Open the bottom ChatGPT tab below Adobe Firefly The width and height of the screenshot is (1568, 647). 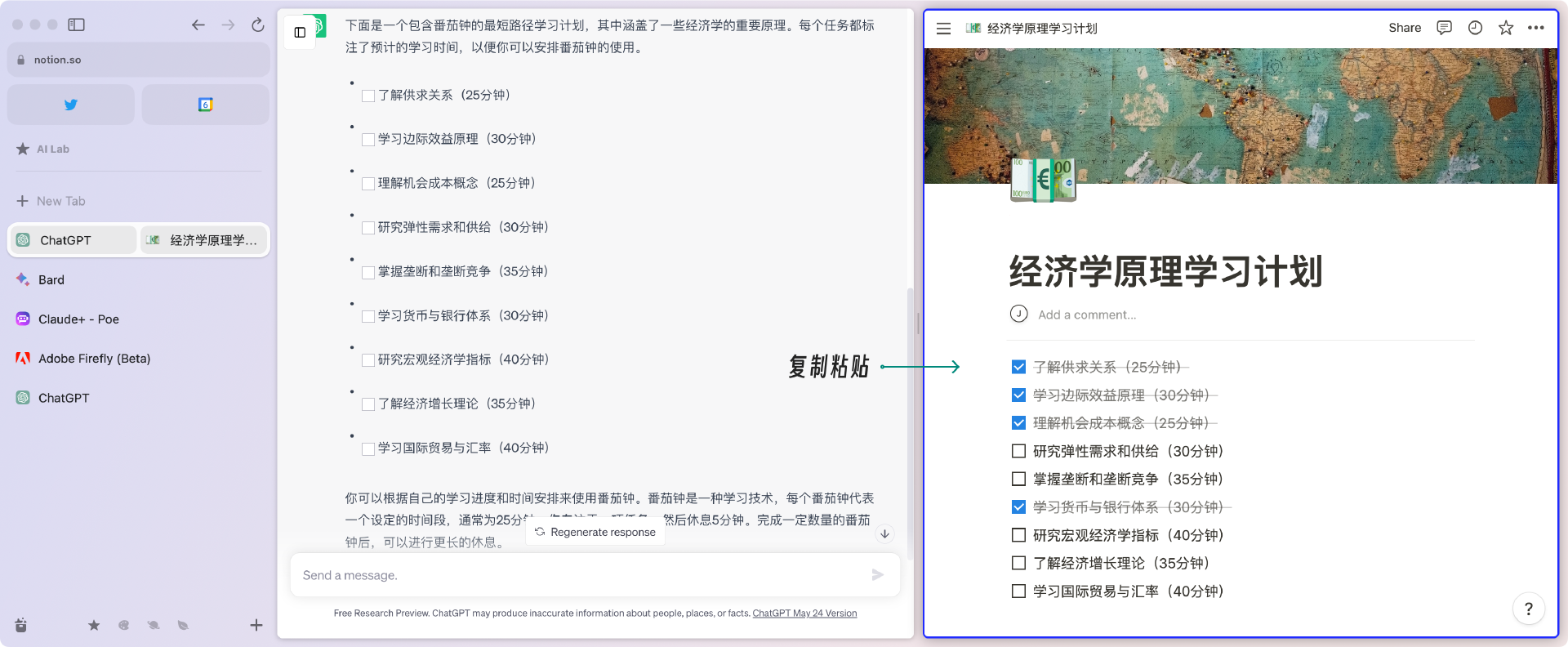pos(64,398)
